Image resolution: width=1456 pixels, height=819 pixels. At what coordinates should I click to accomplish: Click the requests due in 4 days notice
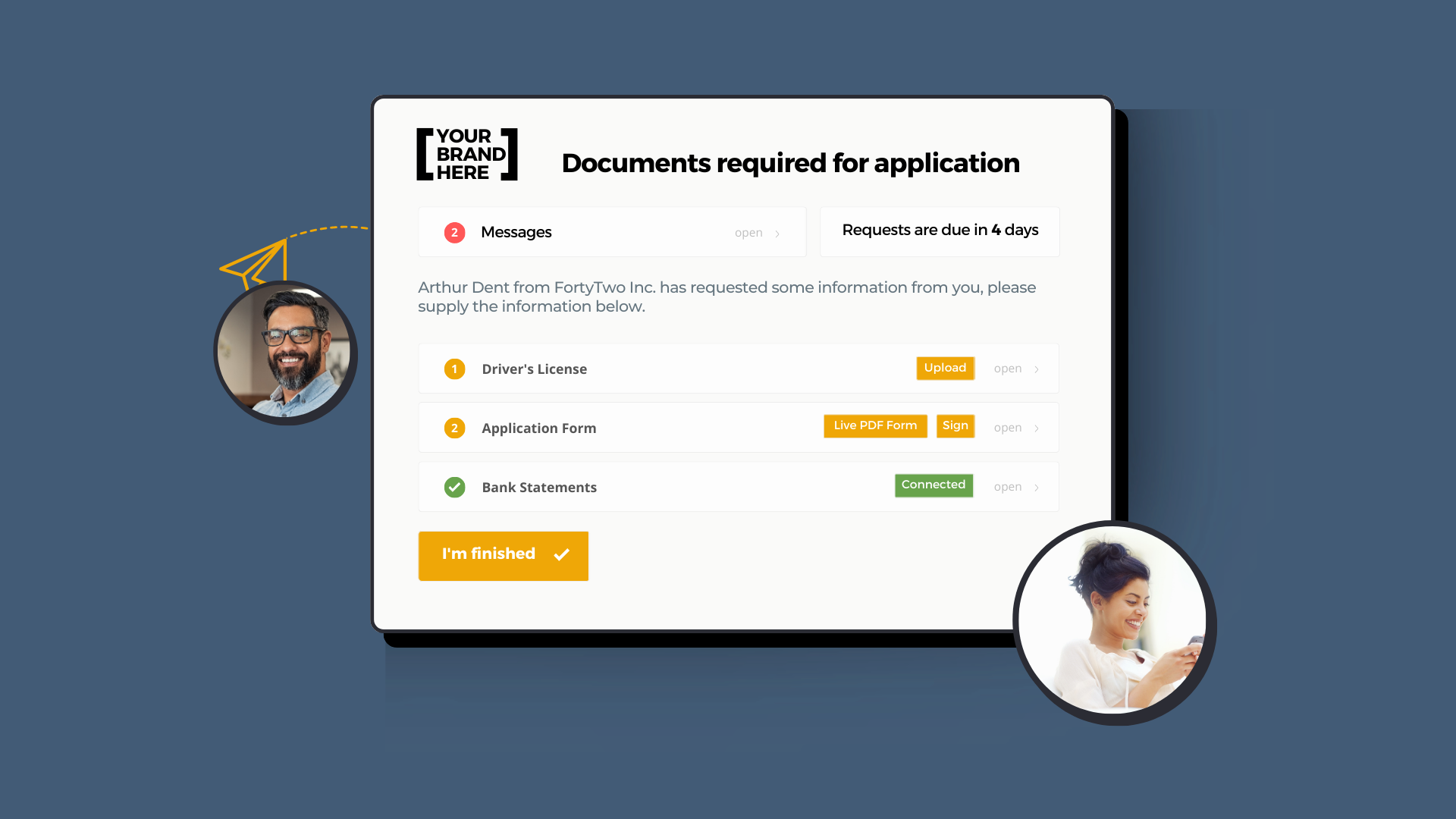click(x=939, y=230)
